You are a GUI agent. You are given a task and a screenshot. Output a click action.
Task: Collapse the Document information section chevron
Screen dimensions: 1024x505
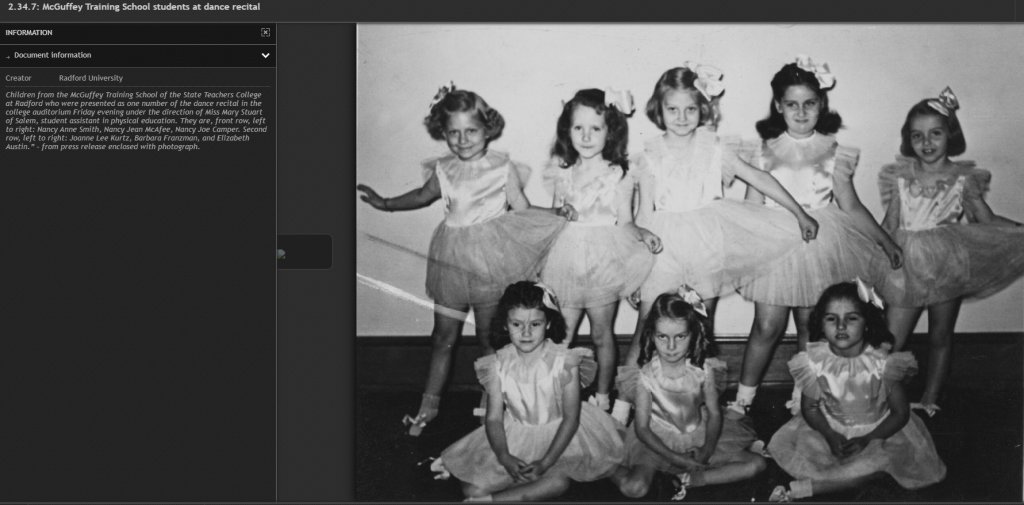(x=265, y=56)
